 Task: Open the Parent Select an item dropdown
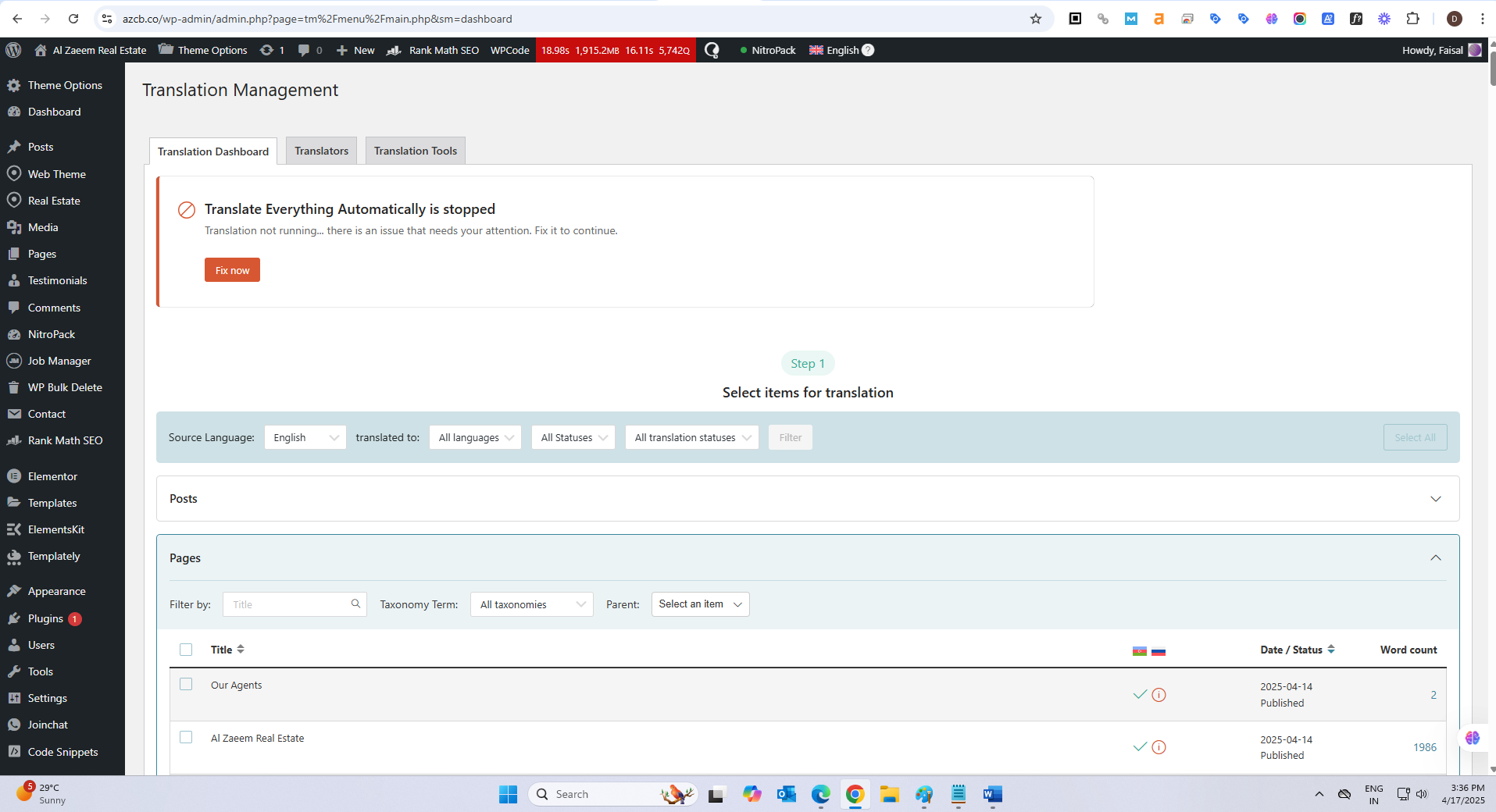[701, 604]
